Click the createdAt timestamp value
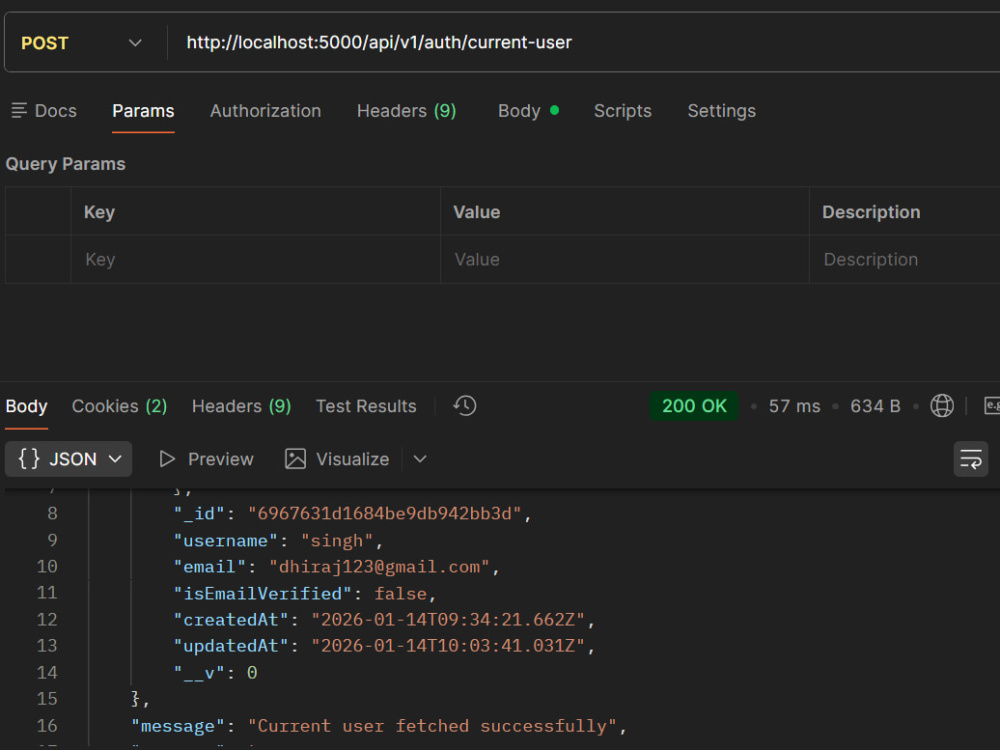The height and width of the screenshot is (750, 1000). 448,620
